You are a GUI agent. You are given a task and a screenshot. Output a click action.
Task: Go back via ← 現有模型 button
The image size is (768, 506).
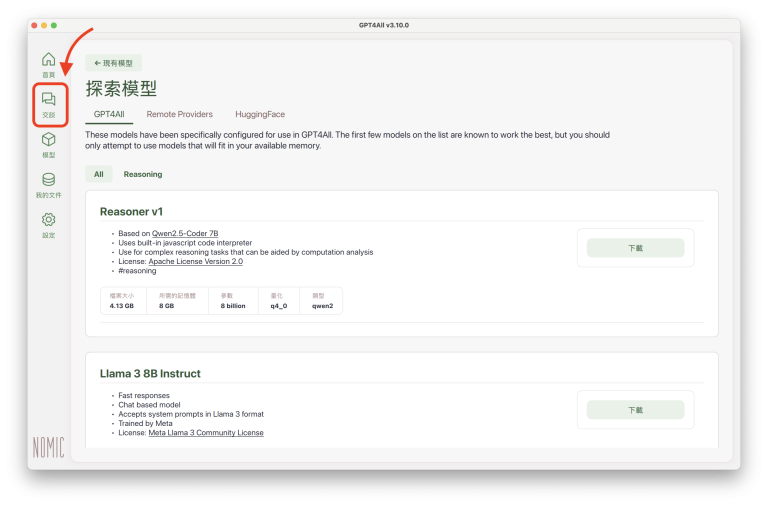tap(113, 62)
